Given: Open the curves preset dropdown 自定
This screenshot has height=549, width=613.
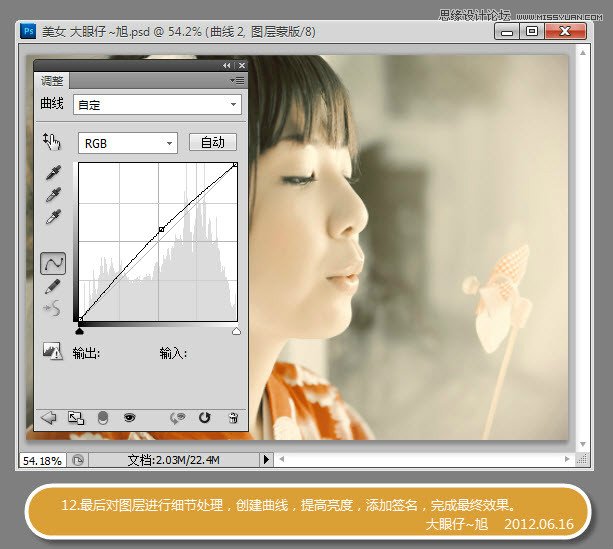Looking at the screenshot, I should click(x=157, y=105).
